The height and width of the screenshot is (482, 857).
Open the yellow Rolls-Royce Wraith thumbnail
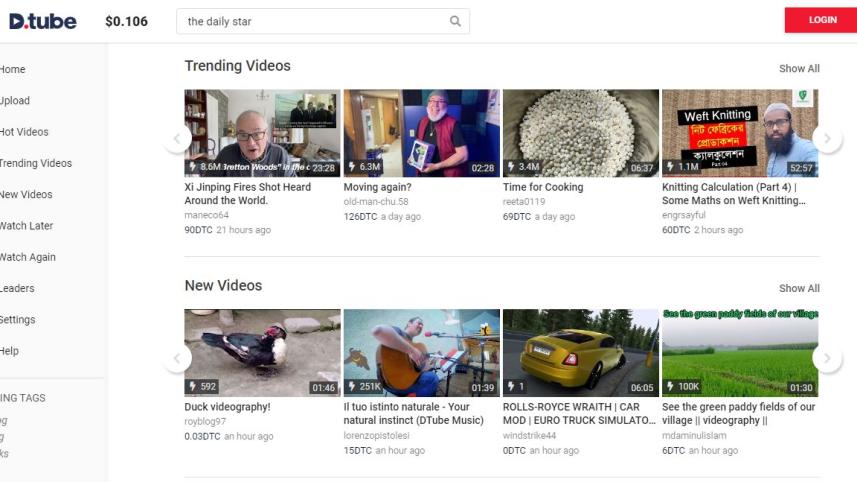pyautogui.click(x=580, y=352)
